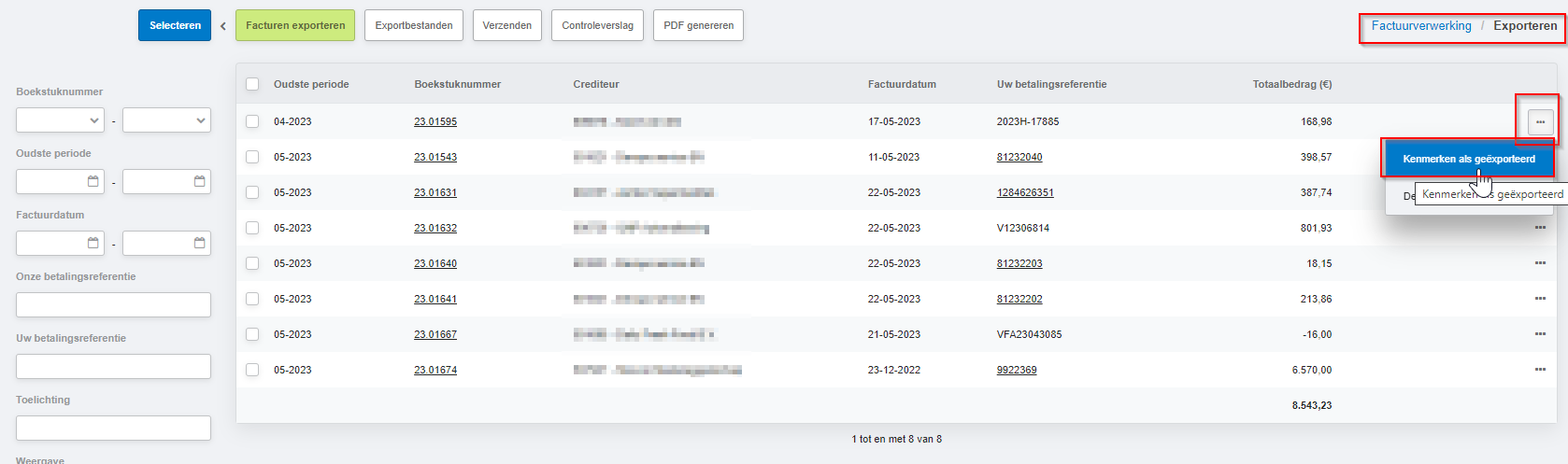
Task: Go to Factuurverwerking breadcrumb
Action: [x=1421, y=25]
